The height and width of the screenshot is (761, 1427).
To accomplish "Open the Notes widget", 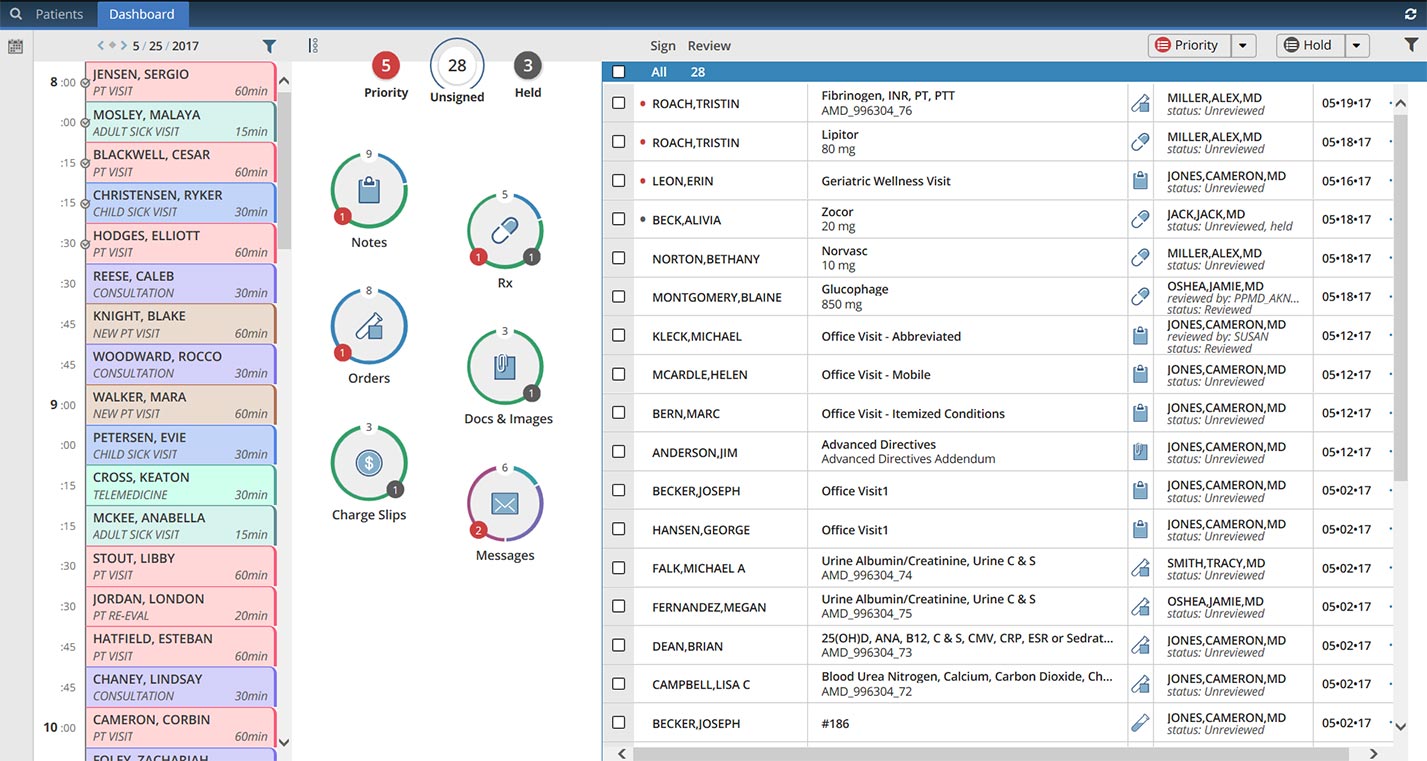I will pyautogui.click(x=368, y=190).
